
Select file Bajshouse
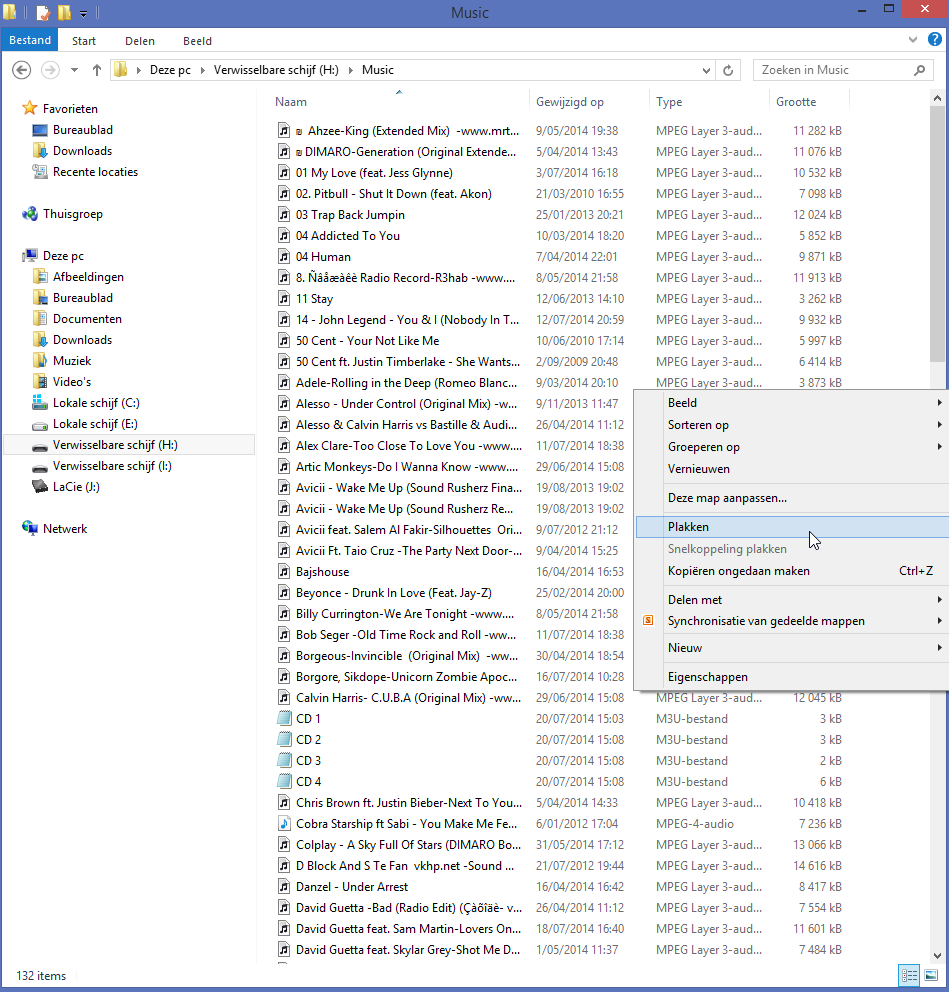click(x=322, y=571)
